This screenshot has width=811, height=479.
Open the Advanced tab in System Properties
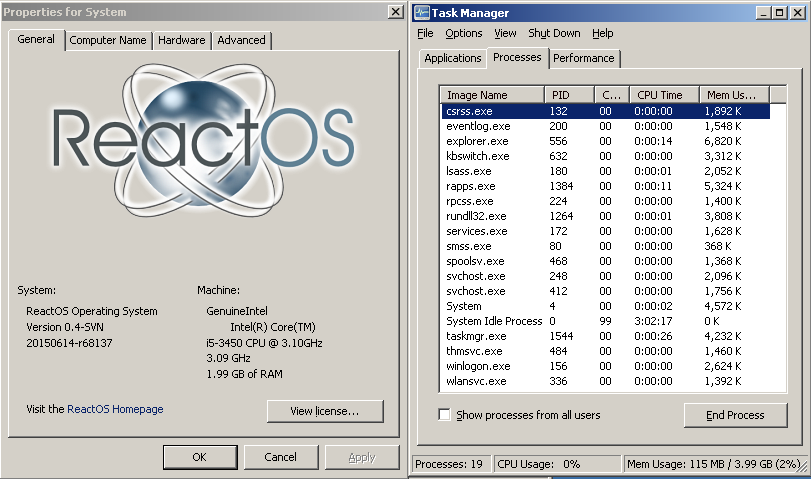click(x=241, y=40)
